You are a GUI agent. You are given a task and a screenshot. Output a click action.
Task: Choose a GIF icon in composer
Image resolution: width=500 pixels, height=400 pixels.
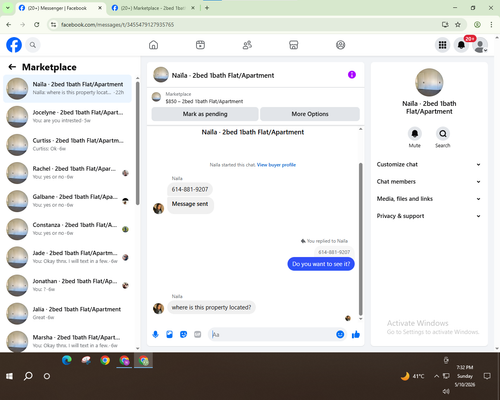198,334
